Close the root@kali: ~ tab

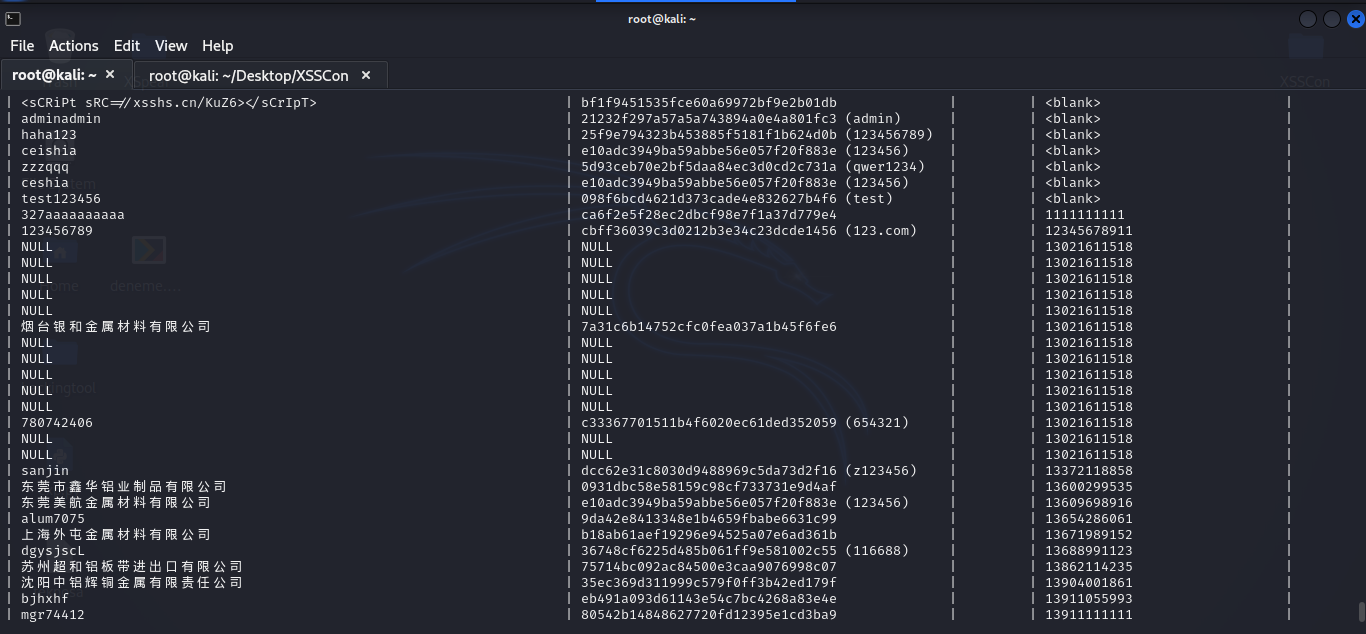[x=110, y=75]
